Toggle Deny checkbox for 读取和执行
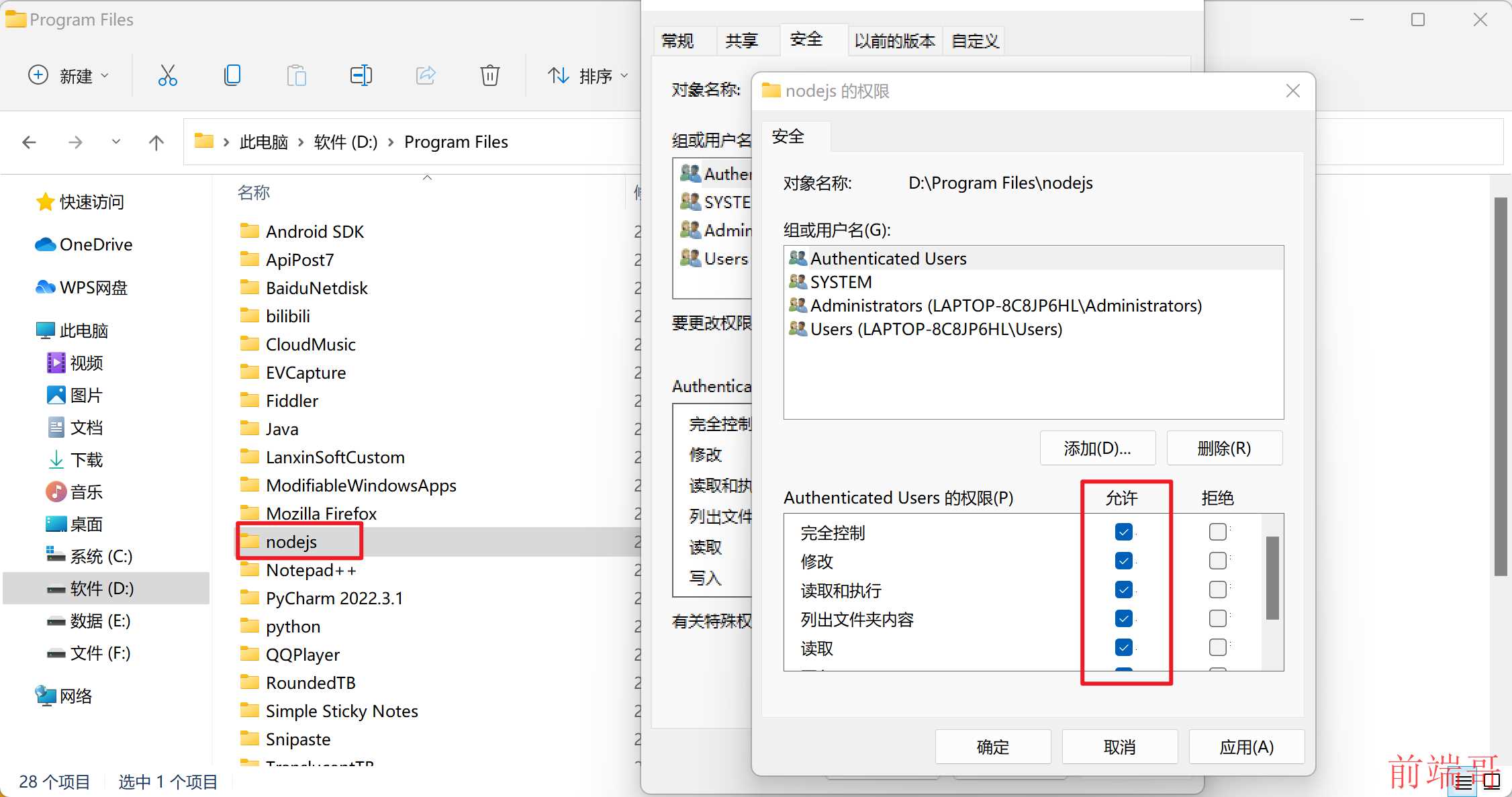 [x=1218, y=590]
